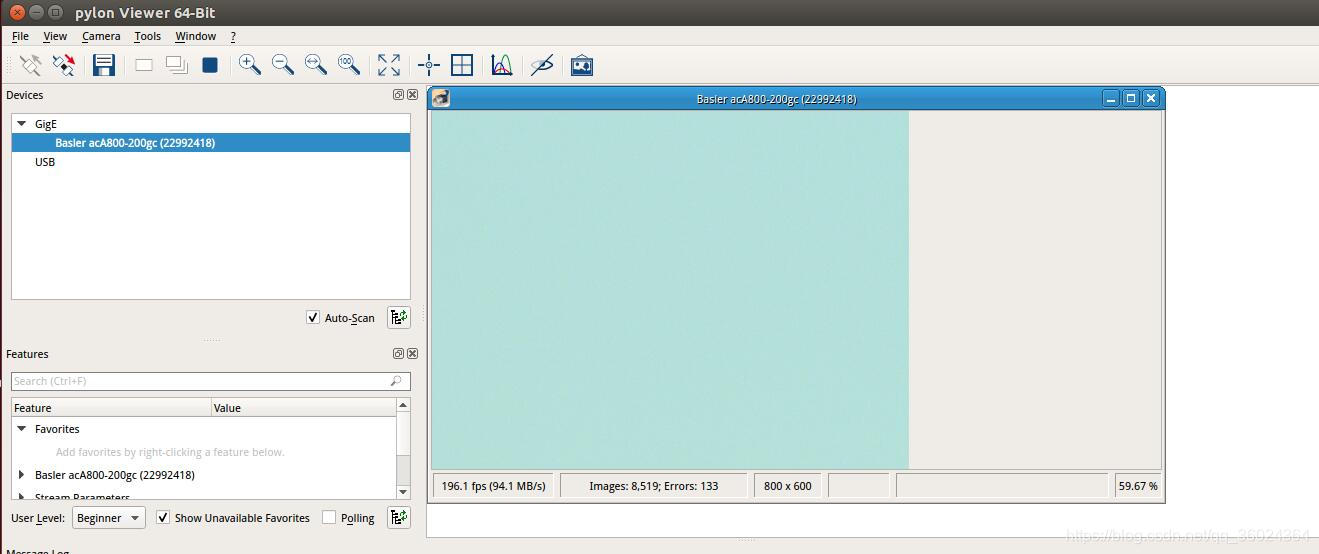Image resolution: width=1319 pixels, height=554 pixels.
Task: Click the picture frame toolbar icon
Action: pyautogui.click(x=582, y=66)
